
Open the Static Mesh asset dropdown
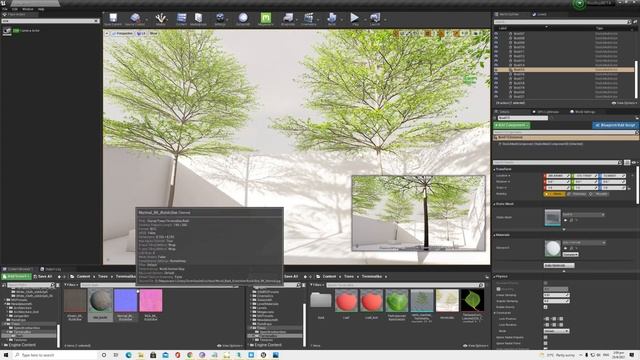click(x=583, y=214)
